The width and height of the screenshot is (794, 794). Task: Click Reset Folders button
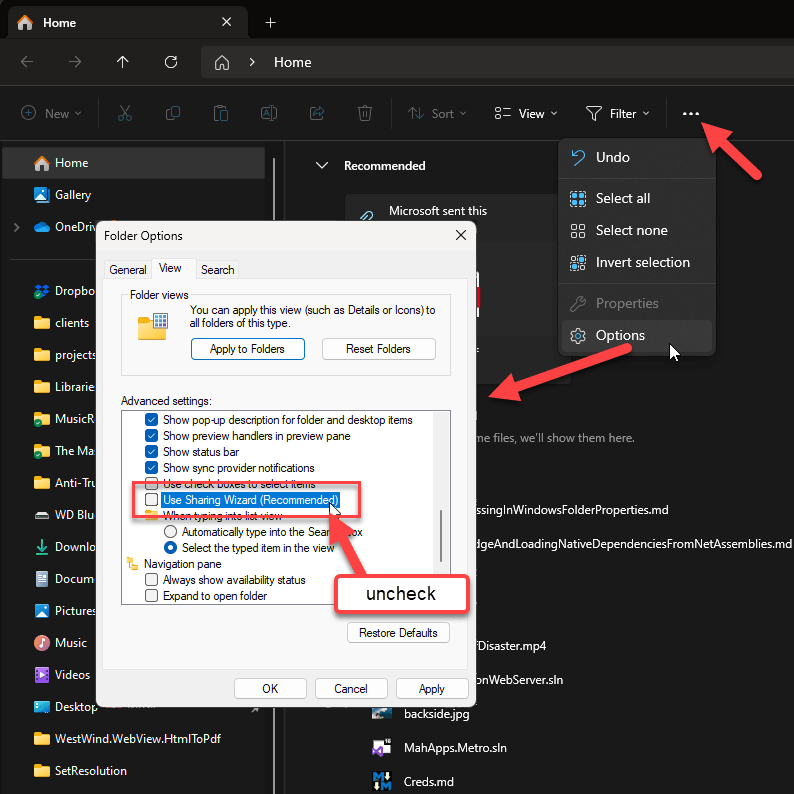pyautogui.click(x=379, y=349)
